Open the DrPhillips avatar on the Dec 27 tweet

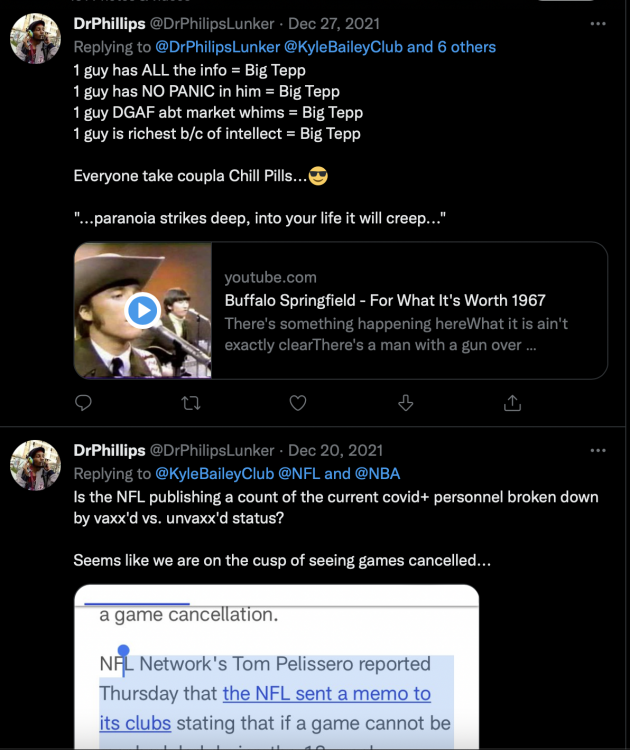pyautogui.click(x=35, y=39)
